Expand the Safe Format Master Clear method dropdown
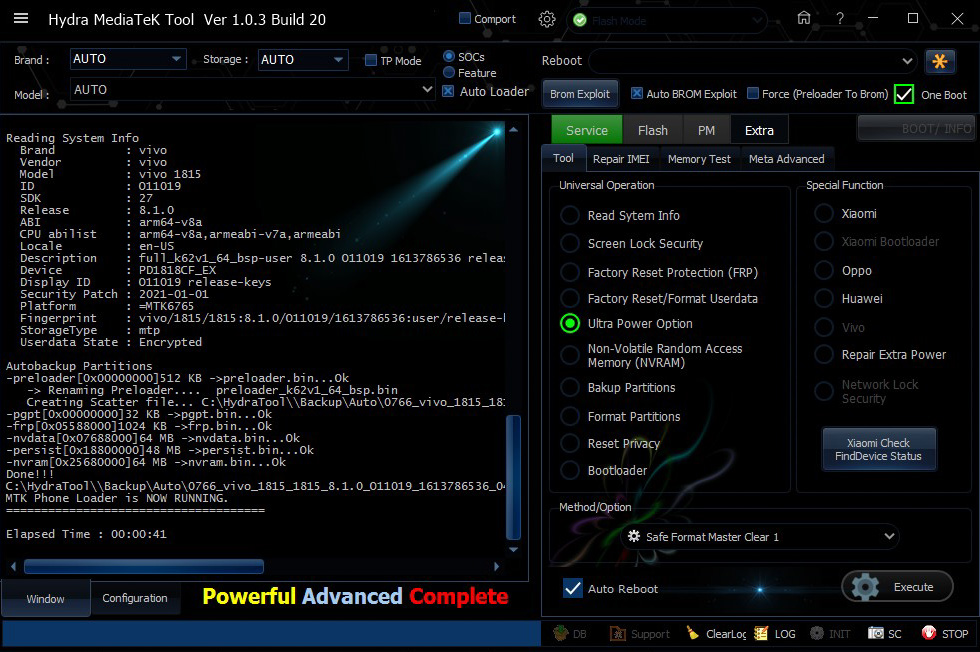 pyautogui.click(x=889, y=537)
